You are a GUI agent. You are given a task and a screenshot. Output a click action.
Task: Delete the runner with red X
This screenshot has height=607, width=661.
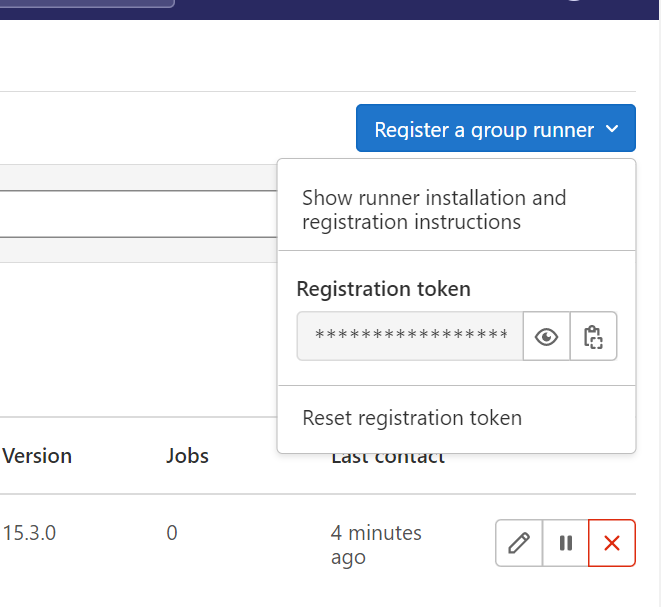point(612,543)
